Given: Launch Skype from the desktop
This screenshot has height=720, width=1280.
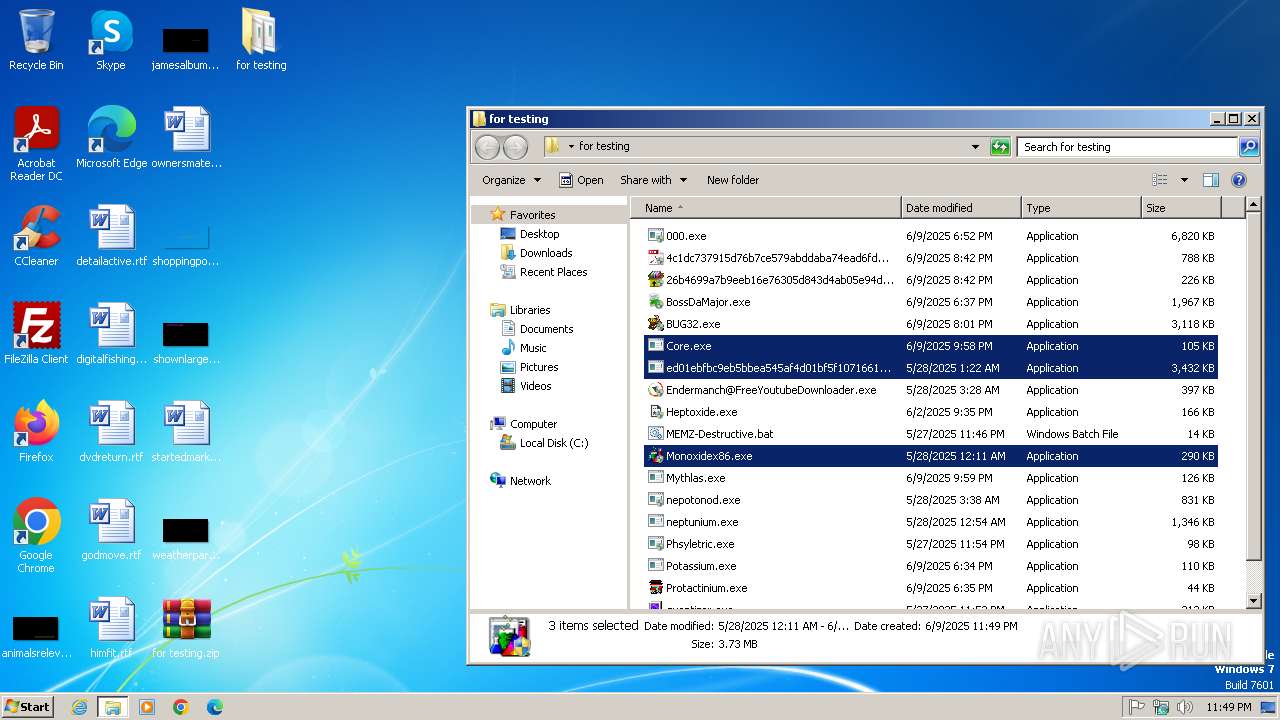Looking at the screenshot, I should (x=111, y=40).
